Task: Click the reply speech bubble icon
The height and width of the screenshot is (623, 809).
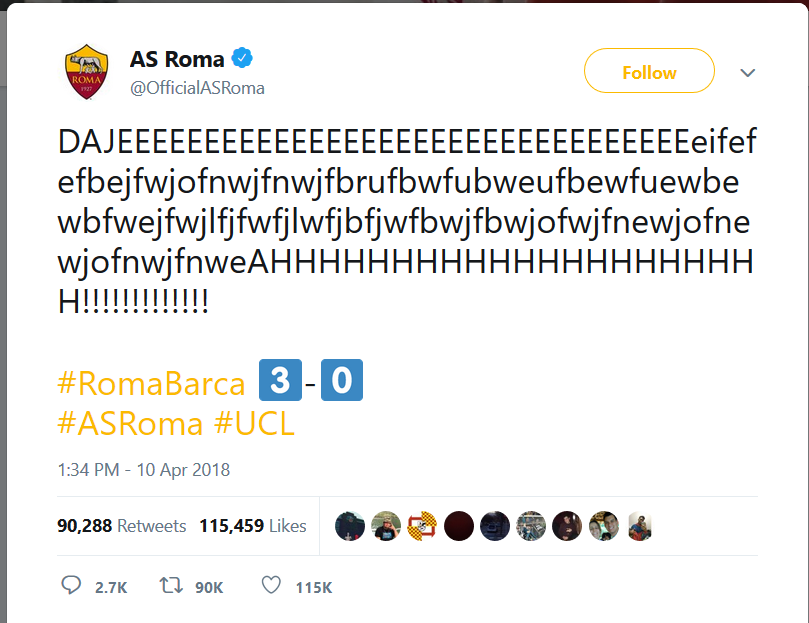Action: (x=72, y=586)
